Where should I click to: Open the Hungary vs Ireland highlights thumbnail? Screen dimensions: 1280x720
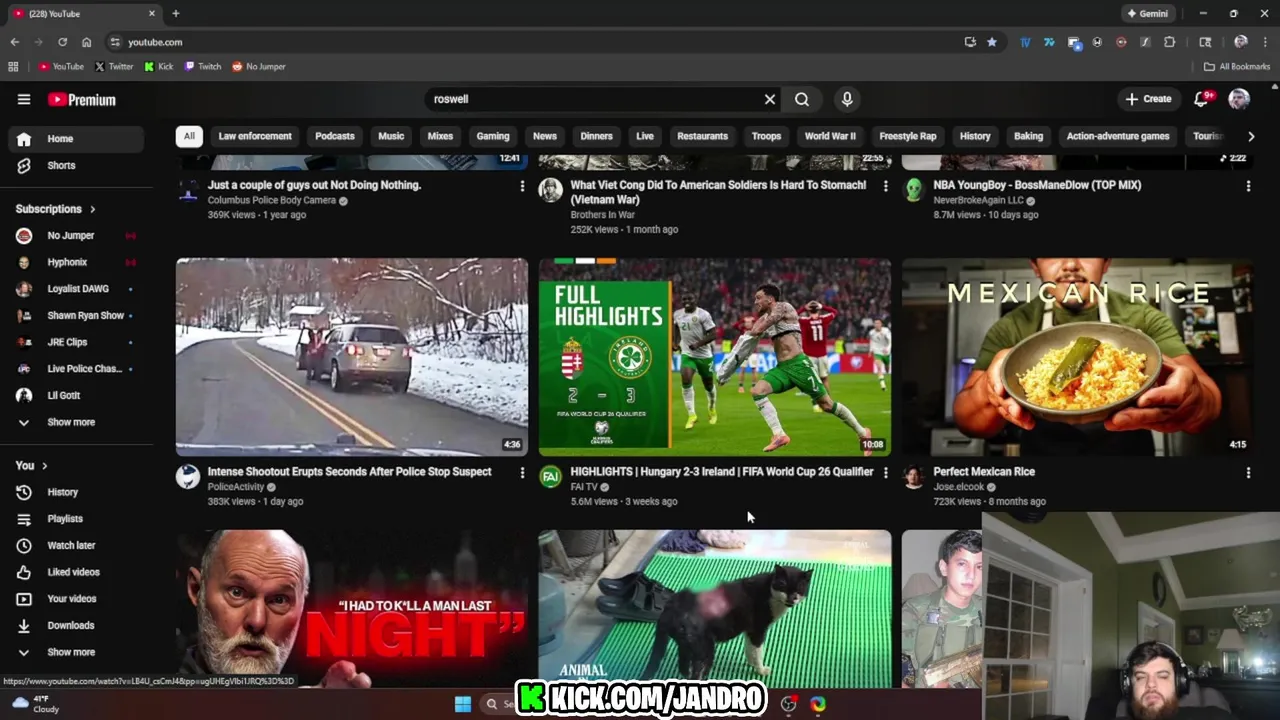pos(715,357)
